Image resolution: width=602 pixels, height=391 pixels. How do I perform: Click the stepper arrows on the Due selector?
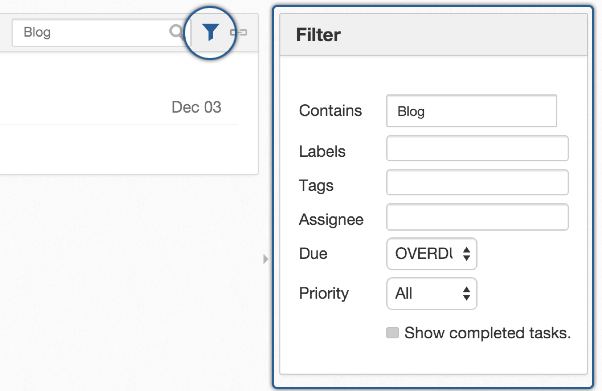pyautogui.click(x=466, y=253)
